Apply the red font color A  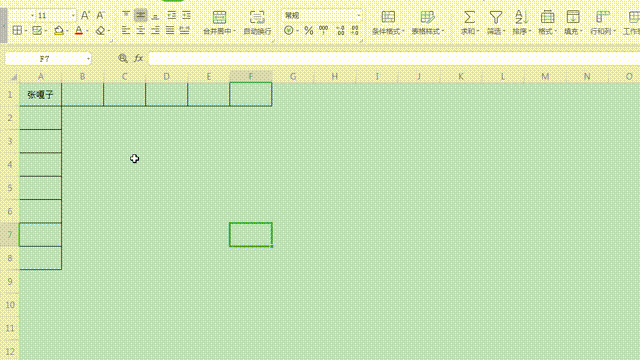79,30
